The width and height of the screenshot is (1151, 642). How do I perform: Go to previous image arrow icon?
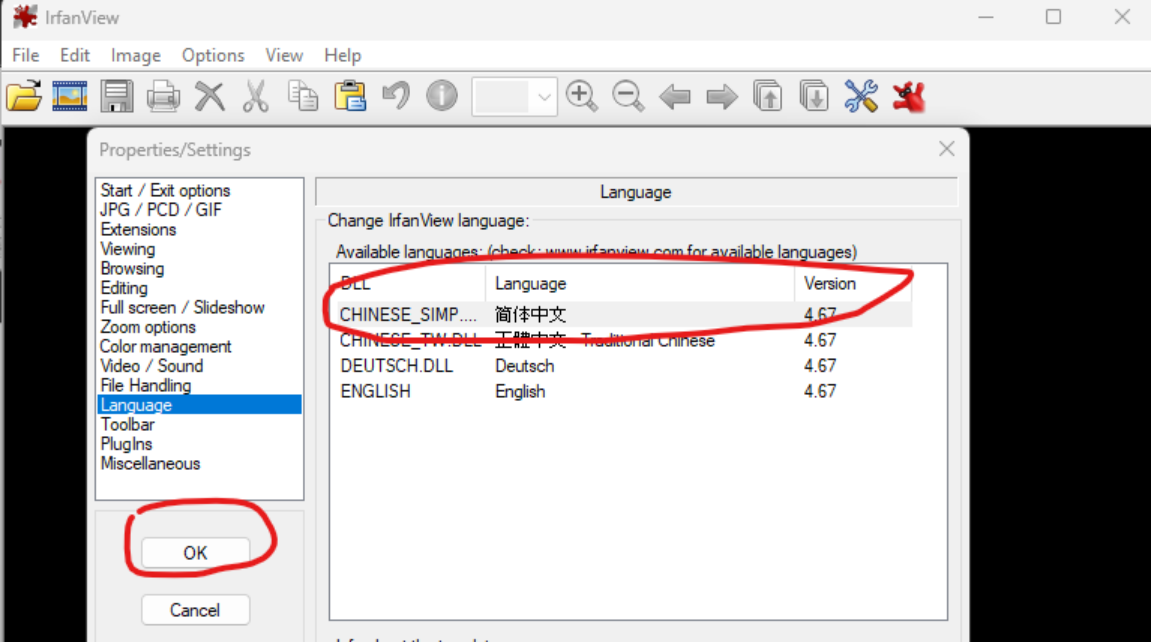(x=675, y=96)
